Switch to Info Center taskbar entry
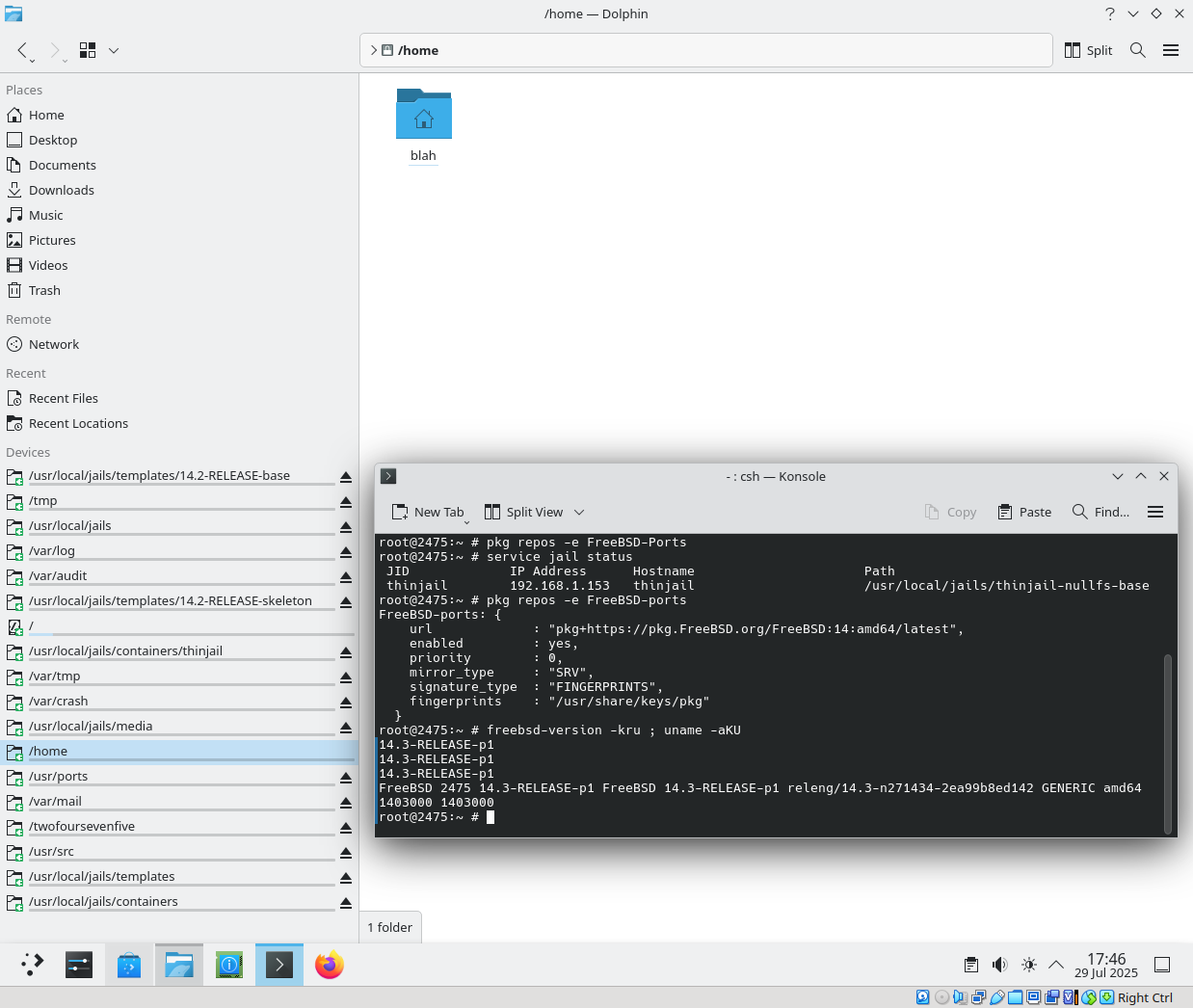 229,964
